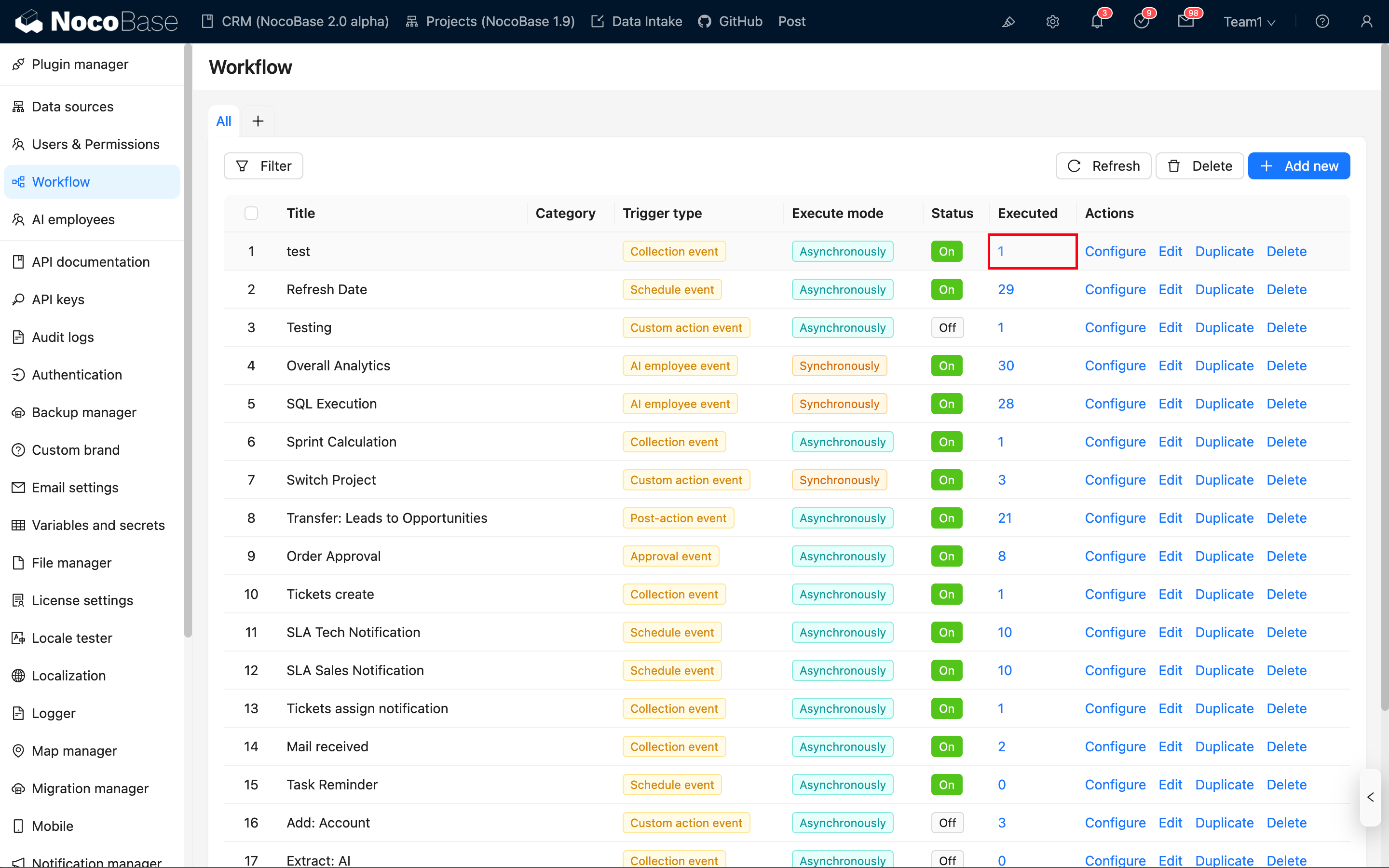Open the help question mark icon
The height and width of the screenshot is (868, 1389).
(1322, 22)
